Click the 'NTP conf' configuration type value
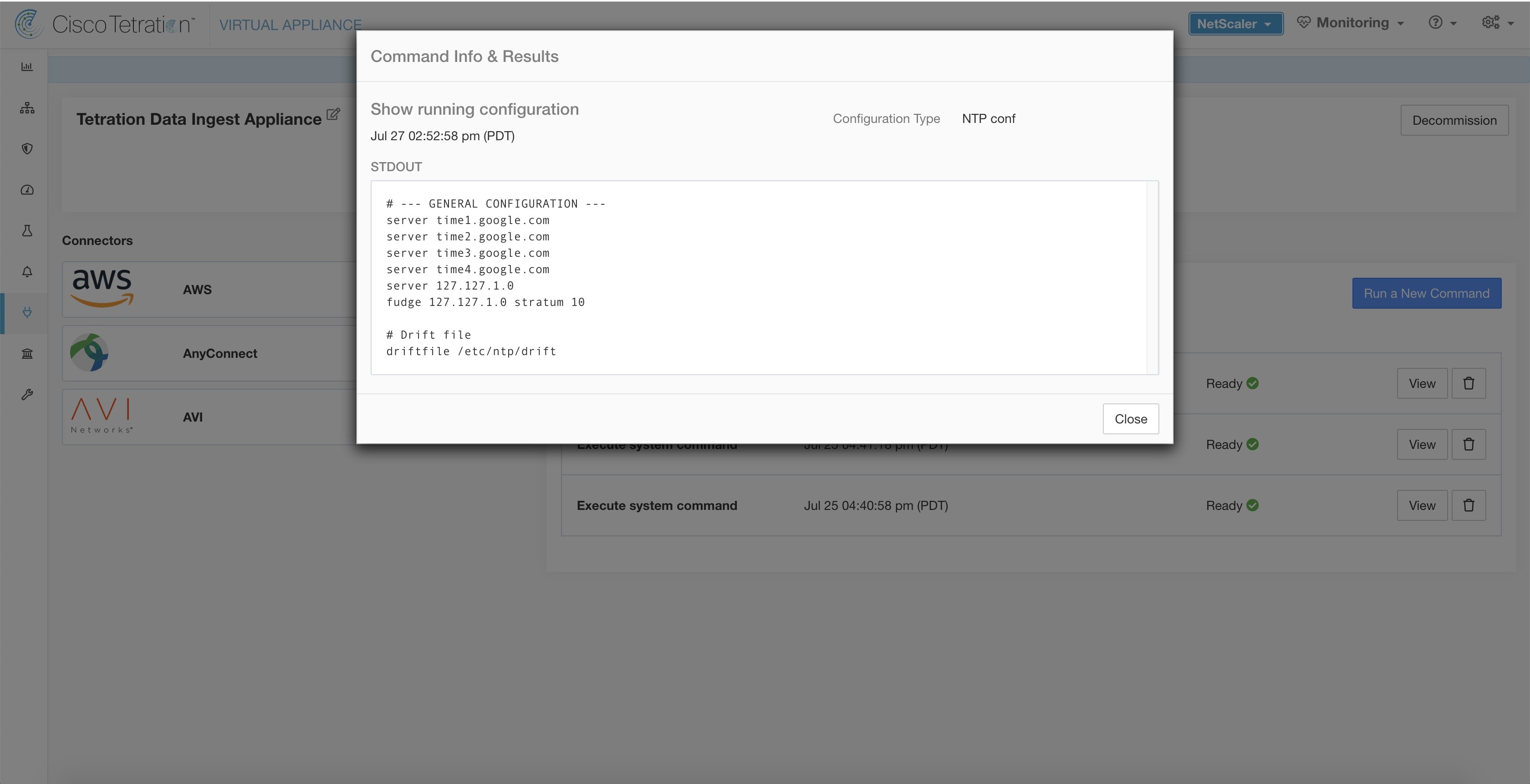 (x=988, y=119)
